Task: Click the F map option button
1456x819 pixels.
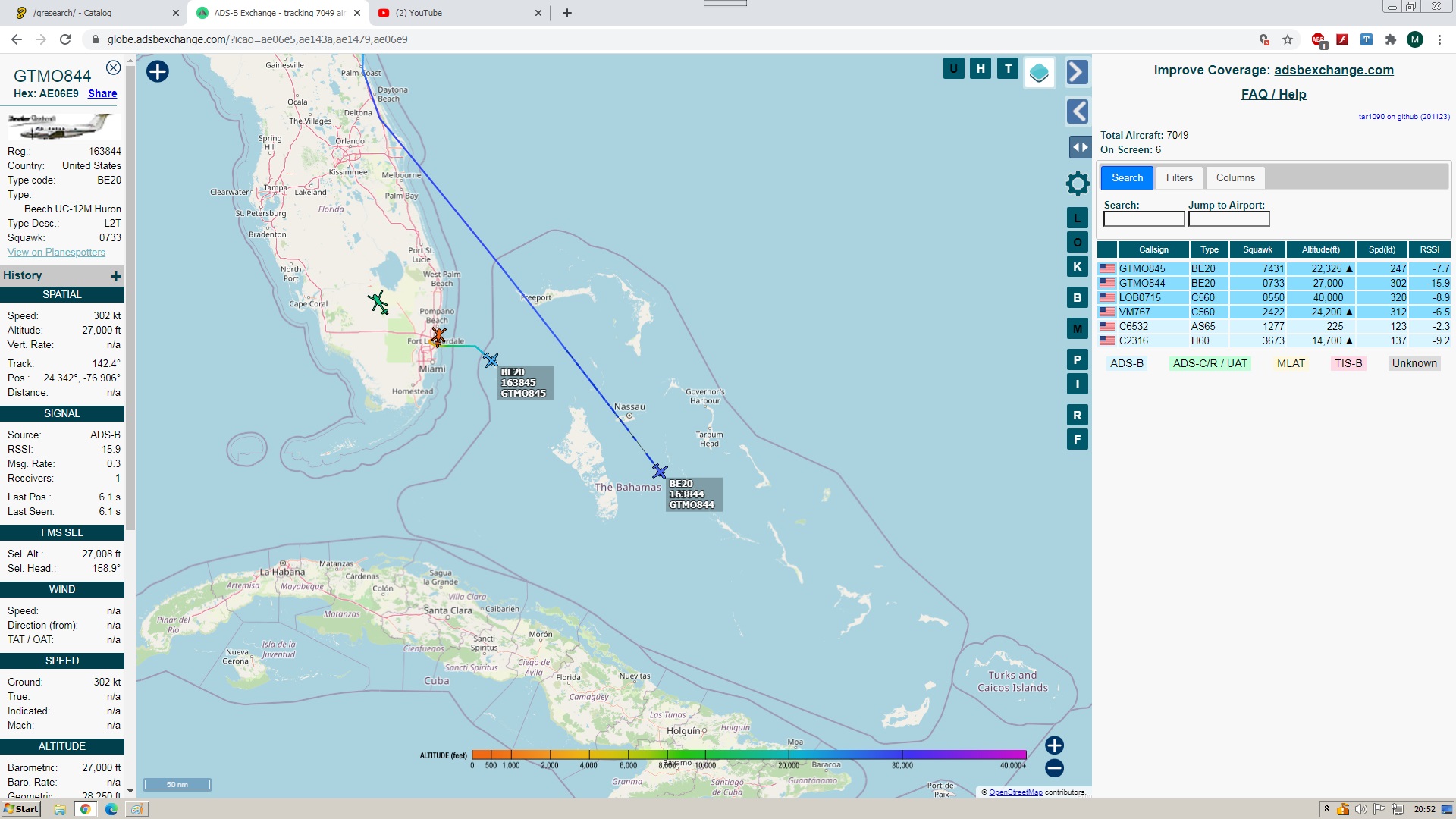Action: pos(1078,440)
